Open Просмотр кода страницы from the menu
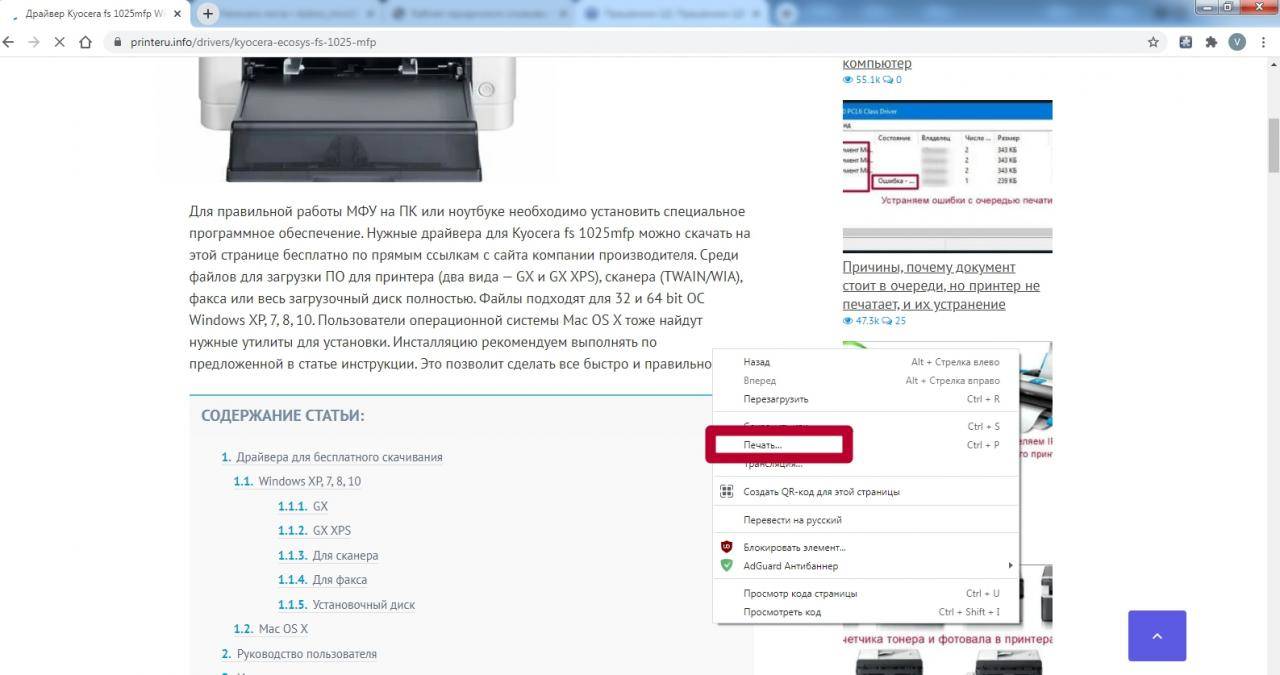The height and width of the screenshot is (675, 1280). [800, 594]
